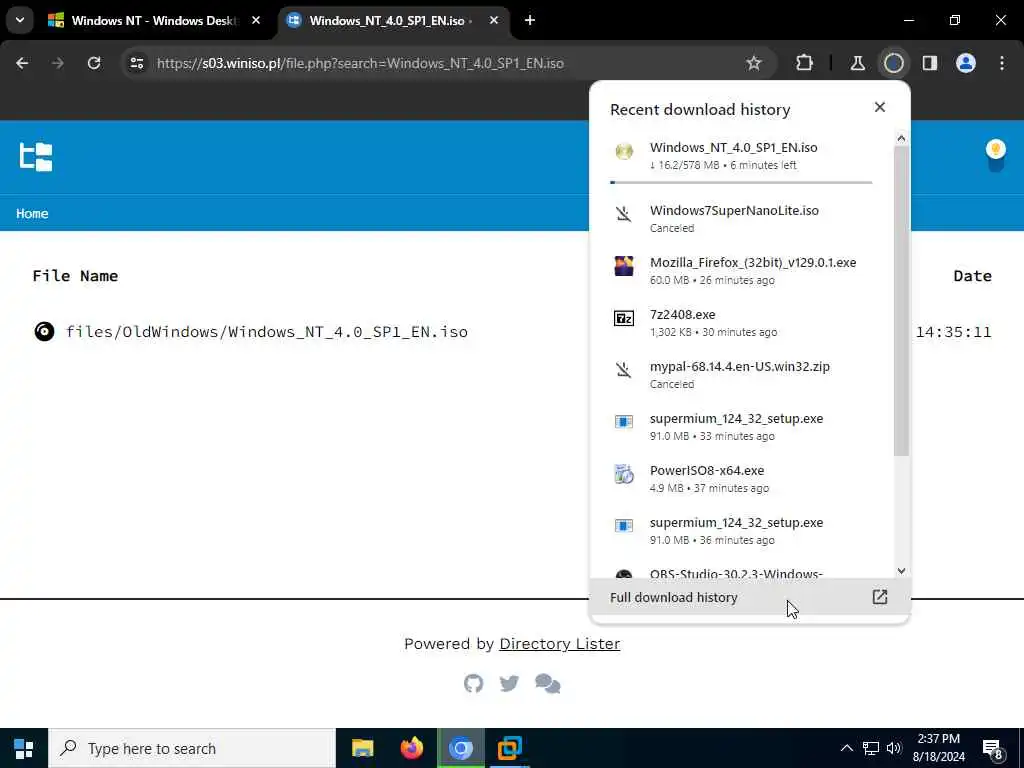1024x768 pixels.
Task: Click the PowerISO file icon
Action: click(x=624, y=473)
